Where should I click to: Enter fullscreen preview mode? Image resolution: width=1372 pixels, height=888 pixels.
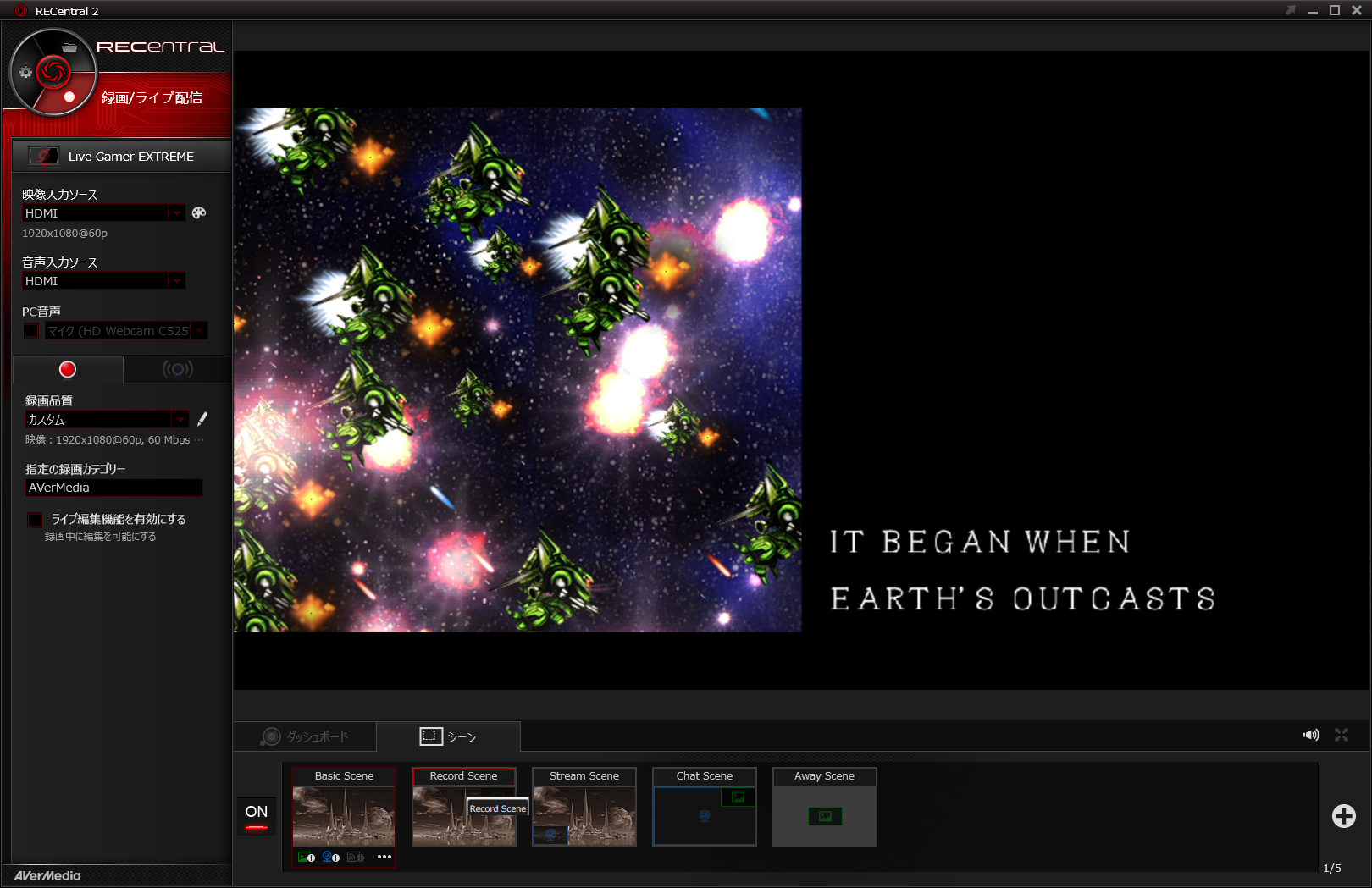click(1342, 735)
